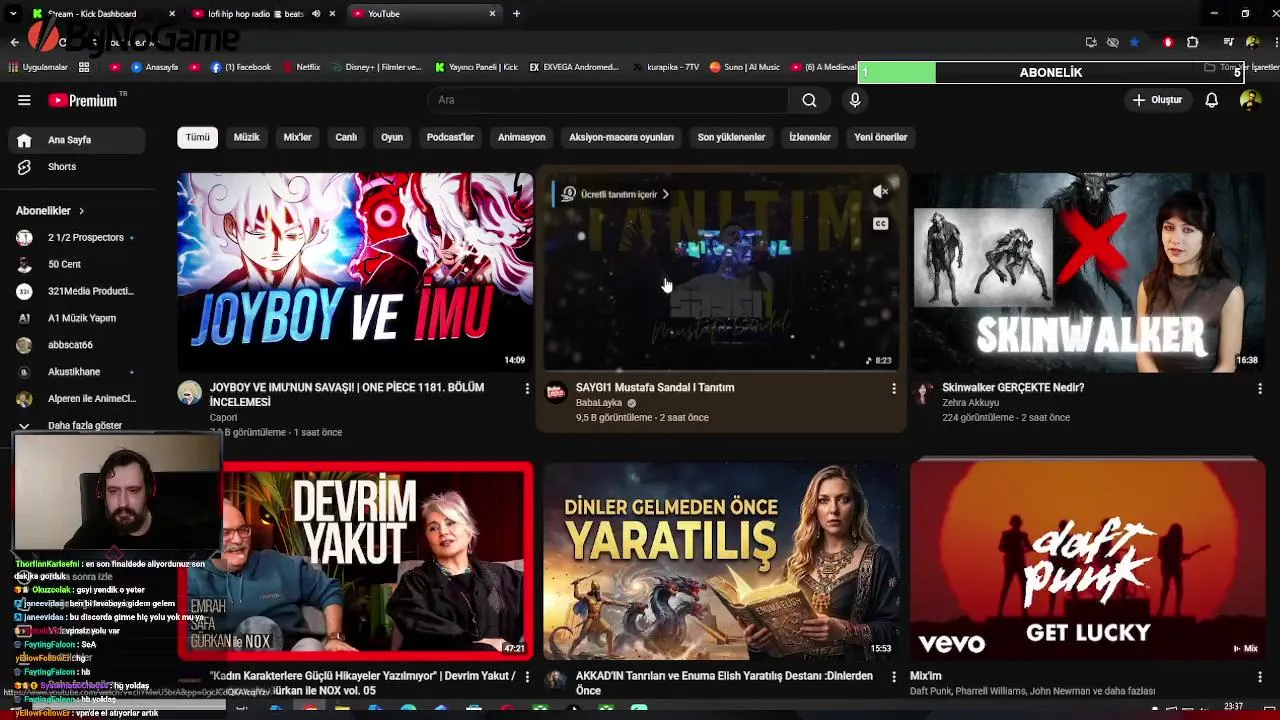This screenshot has height=720, width=1280.
Task: Open the JOYBOY VE IMU video thumbnail
Action: (355, 272)
